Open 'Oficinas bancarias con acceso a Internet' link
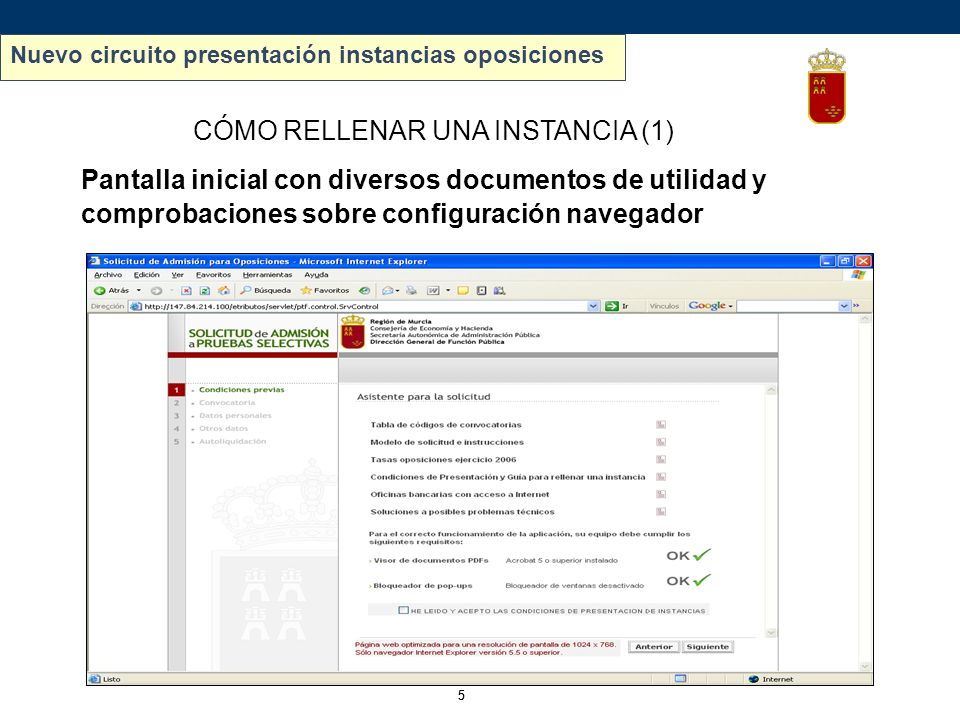 coord(460,495)
